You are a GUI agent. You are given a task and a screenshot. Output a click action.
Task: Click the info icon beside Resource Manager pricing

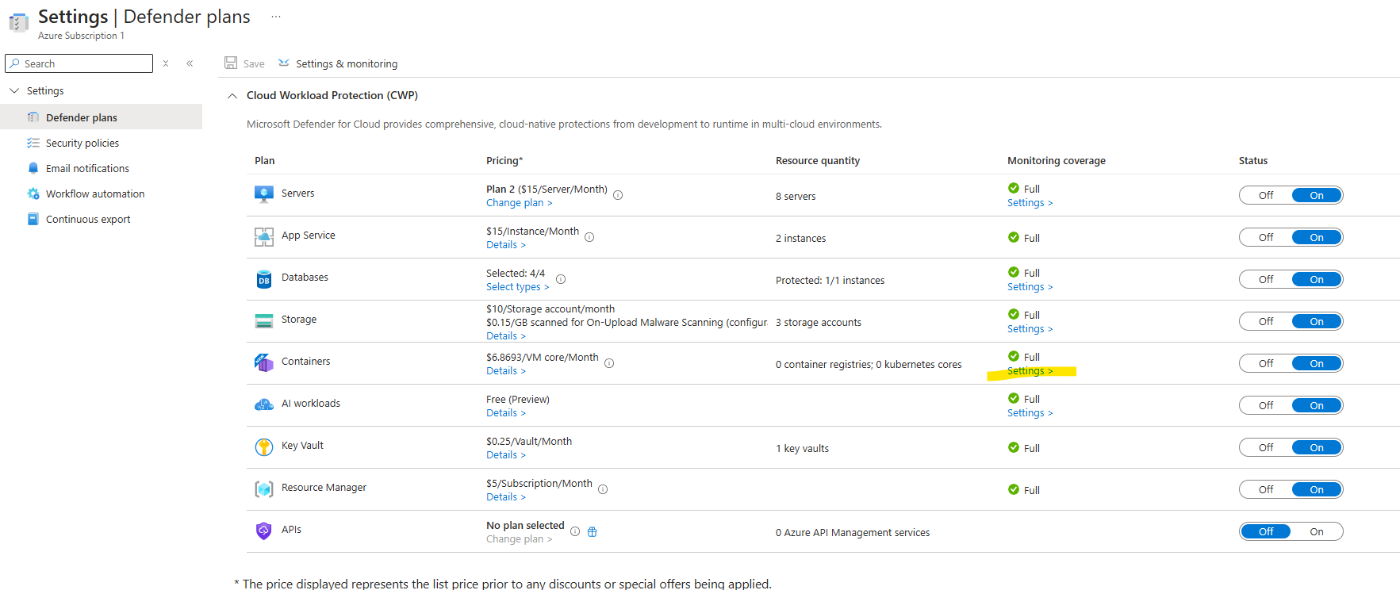(x=603, y=489)
